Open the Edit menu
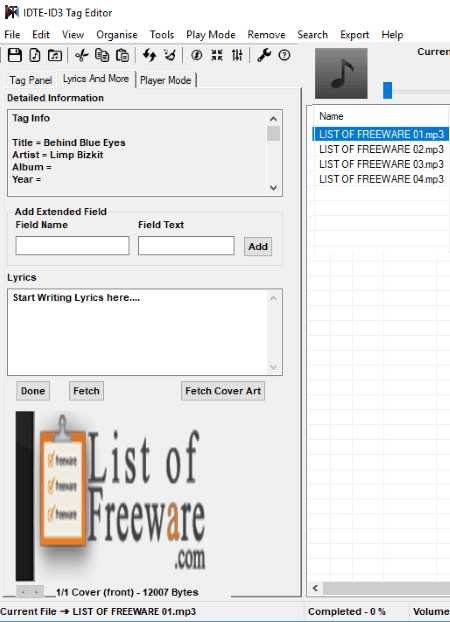This screenshot has width=450, height=622. 41,35
